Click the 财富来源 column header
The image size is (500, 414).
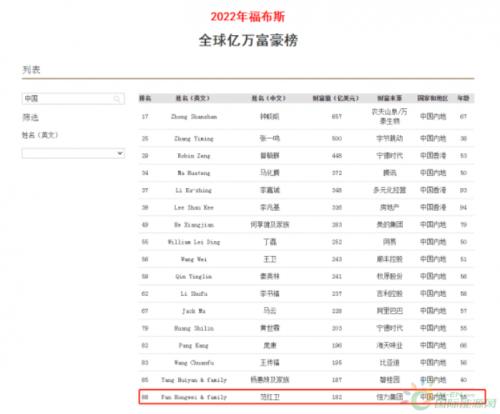coord(389,98)
